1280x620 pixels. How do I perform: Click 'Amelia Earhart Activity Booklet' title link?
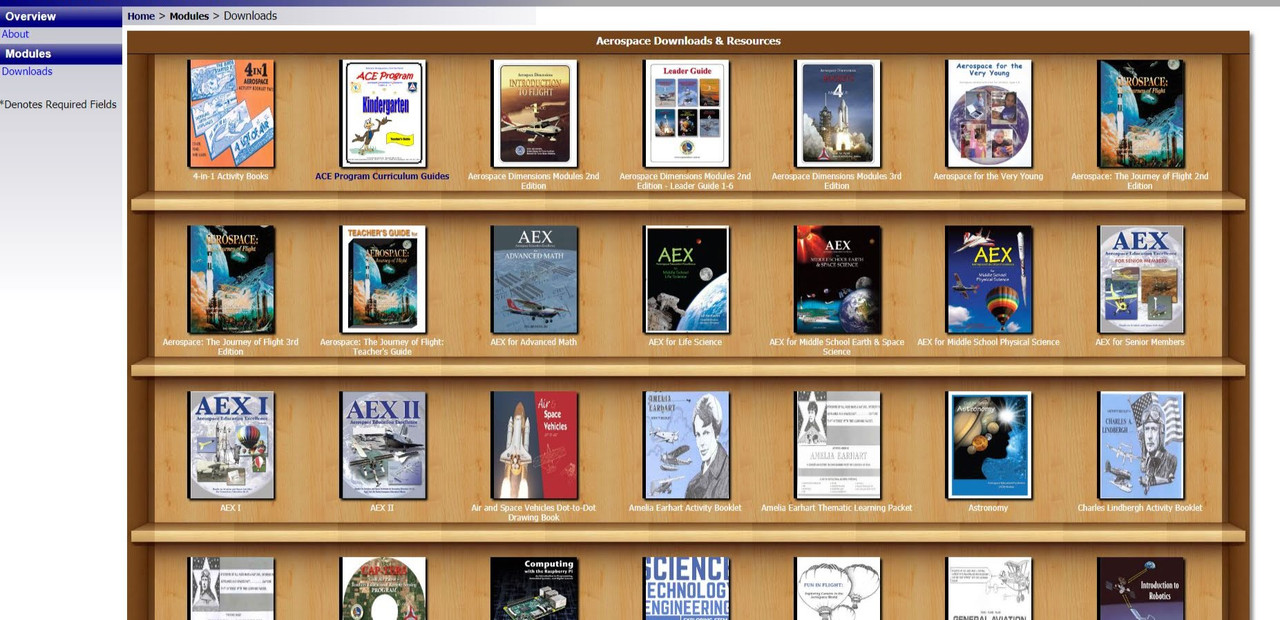[x=686, y=508]
